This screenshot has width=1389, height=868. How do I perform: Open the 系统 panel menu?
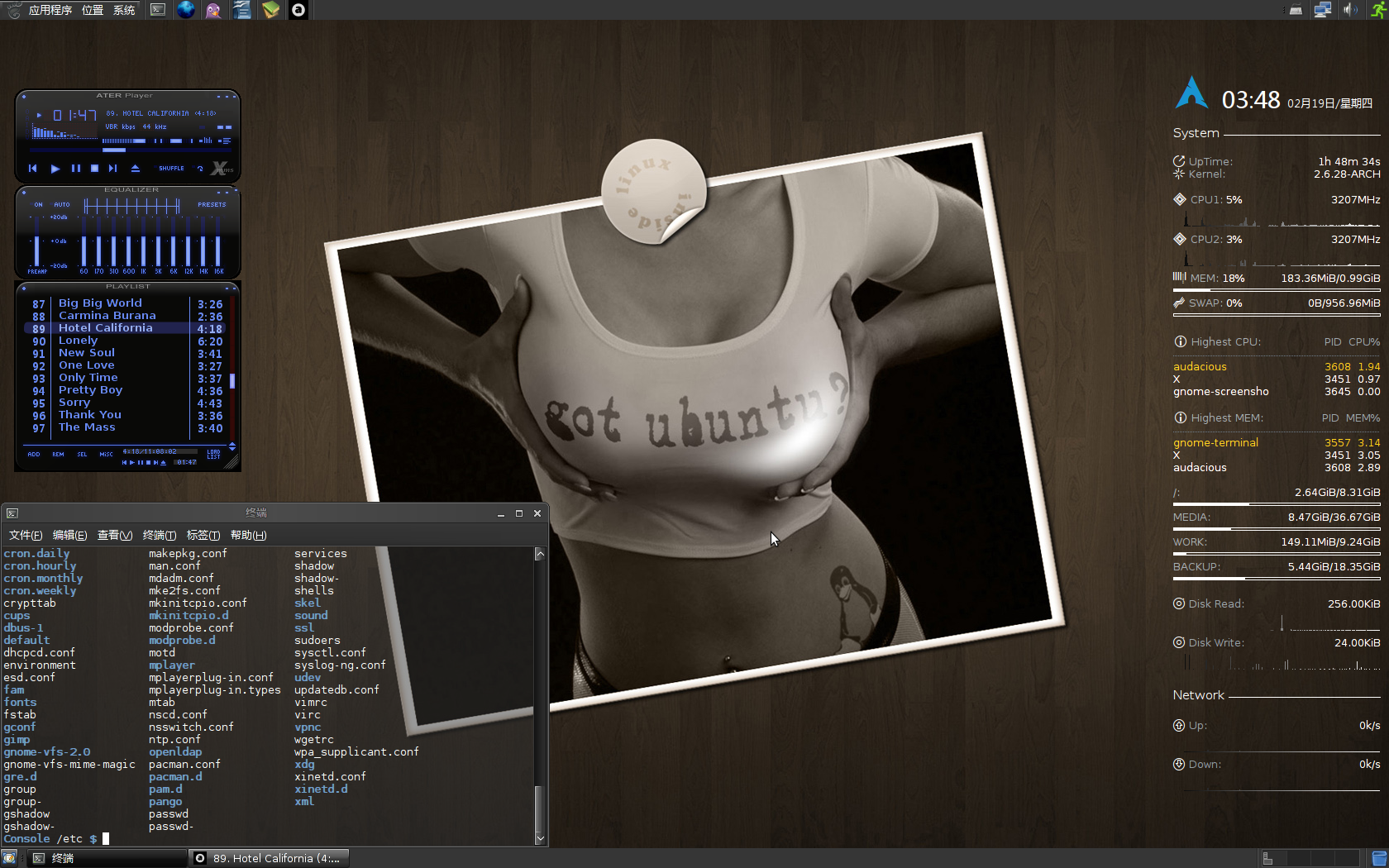click(x=124, y=10)
